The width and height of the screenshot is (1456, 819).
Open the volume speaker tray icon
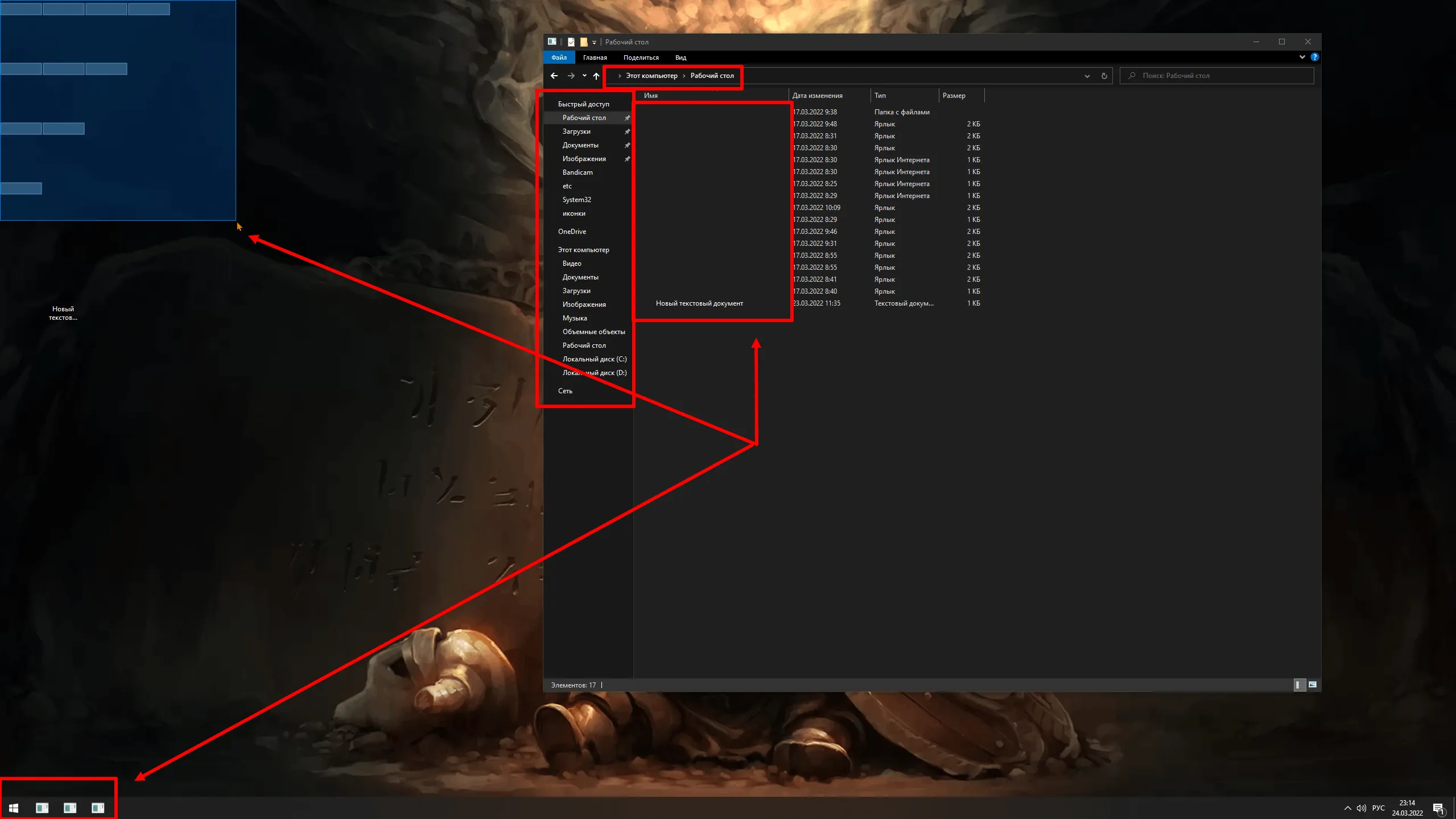(x=1362, y=808)
